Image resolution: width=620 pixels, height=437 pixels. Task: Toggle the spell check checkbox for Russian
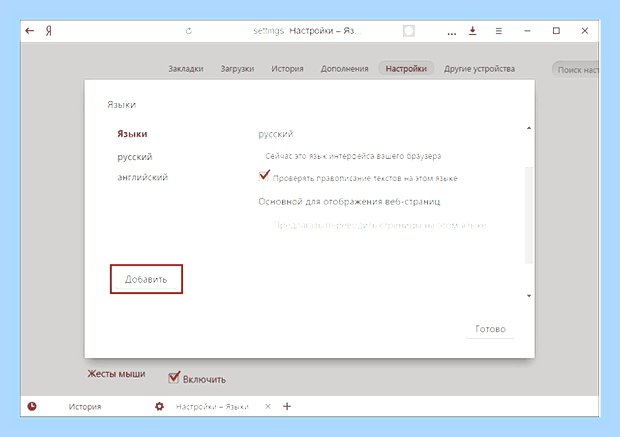click(x=264, y=176)
